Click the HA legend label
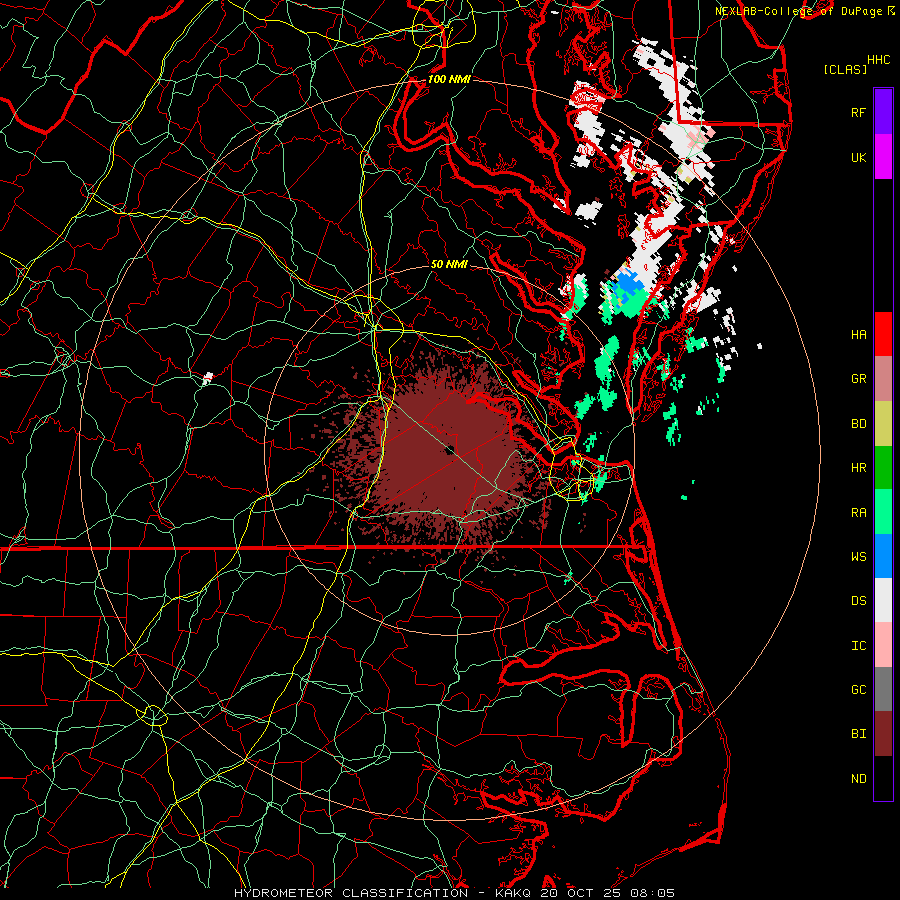The width and height of the screenshot is (900, 900). [858, 334]
